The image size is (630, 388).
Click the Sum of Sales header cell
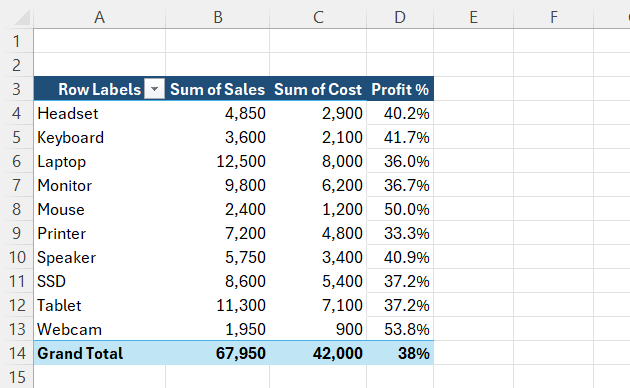217,89
